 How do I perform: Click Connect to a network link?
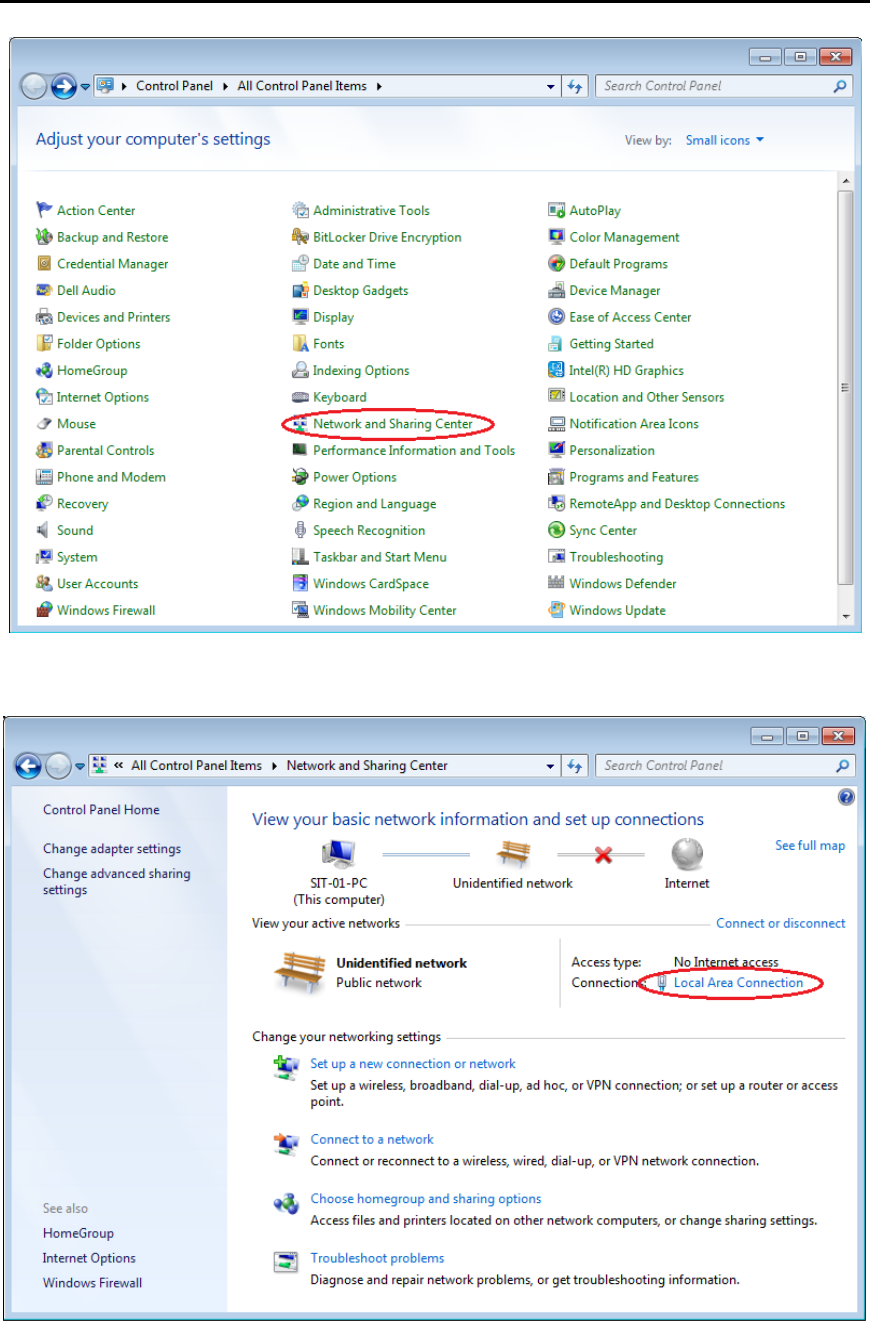[372, 1140]
